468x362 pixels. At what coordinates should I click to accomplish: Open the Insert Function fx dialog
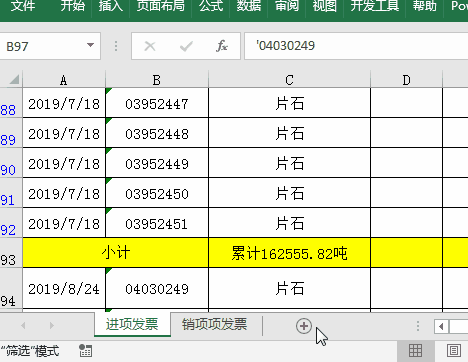[222, 46]
